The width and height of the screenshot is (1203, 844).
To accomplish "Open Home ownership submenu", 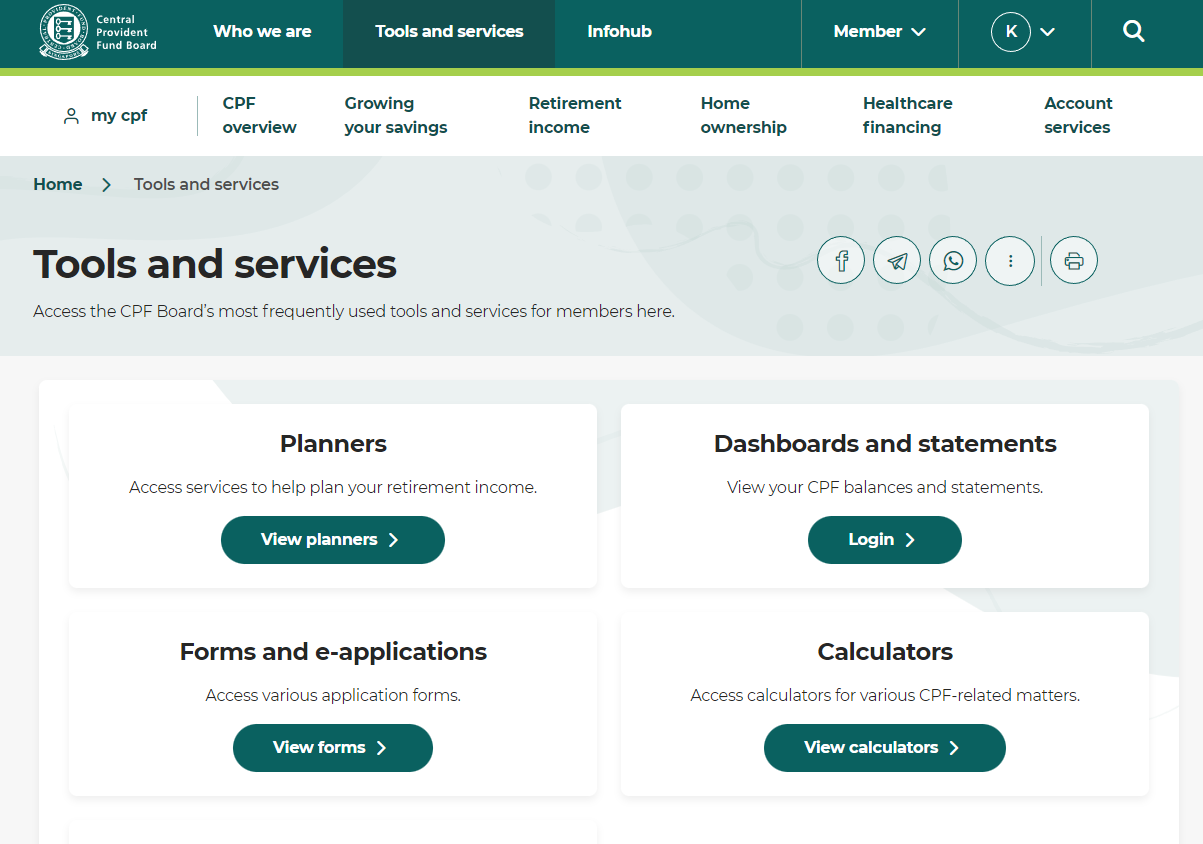I will click(x=743, y=115).
